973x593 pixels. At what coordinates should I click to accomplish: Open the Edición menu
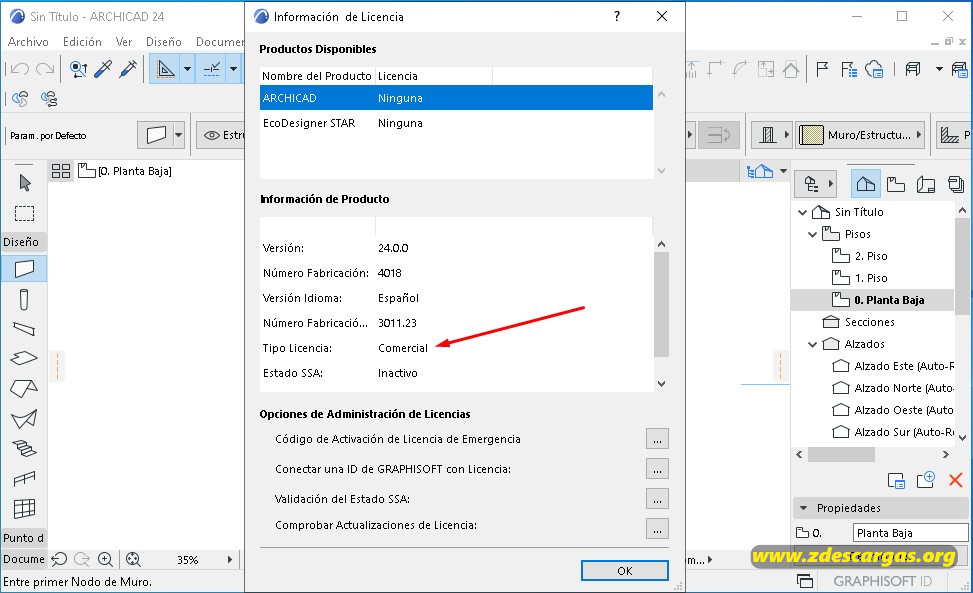82,42
